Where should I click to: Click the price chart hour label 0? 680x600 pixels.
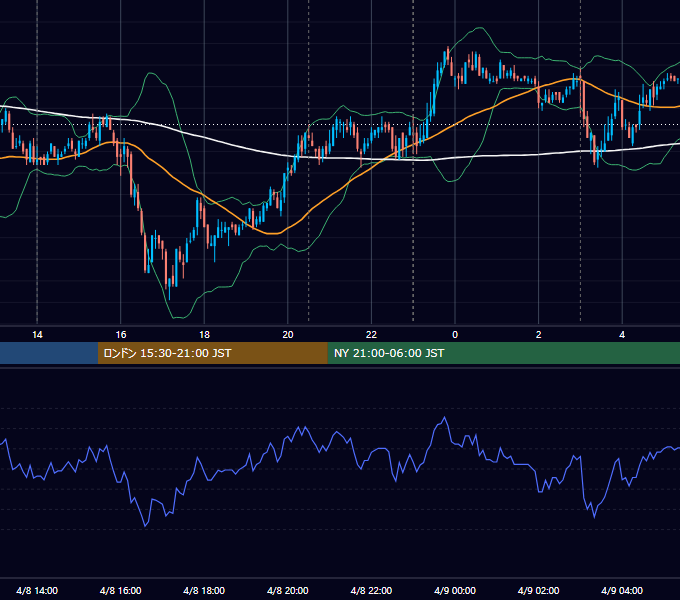tap(455, 335)
